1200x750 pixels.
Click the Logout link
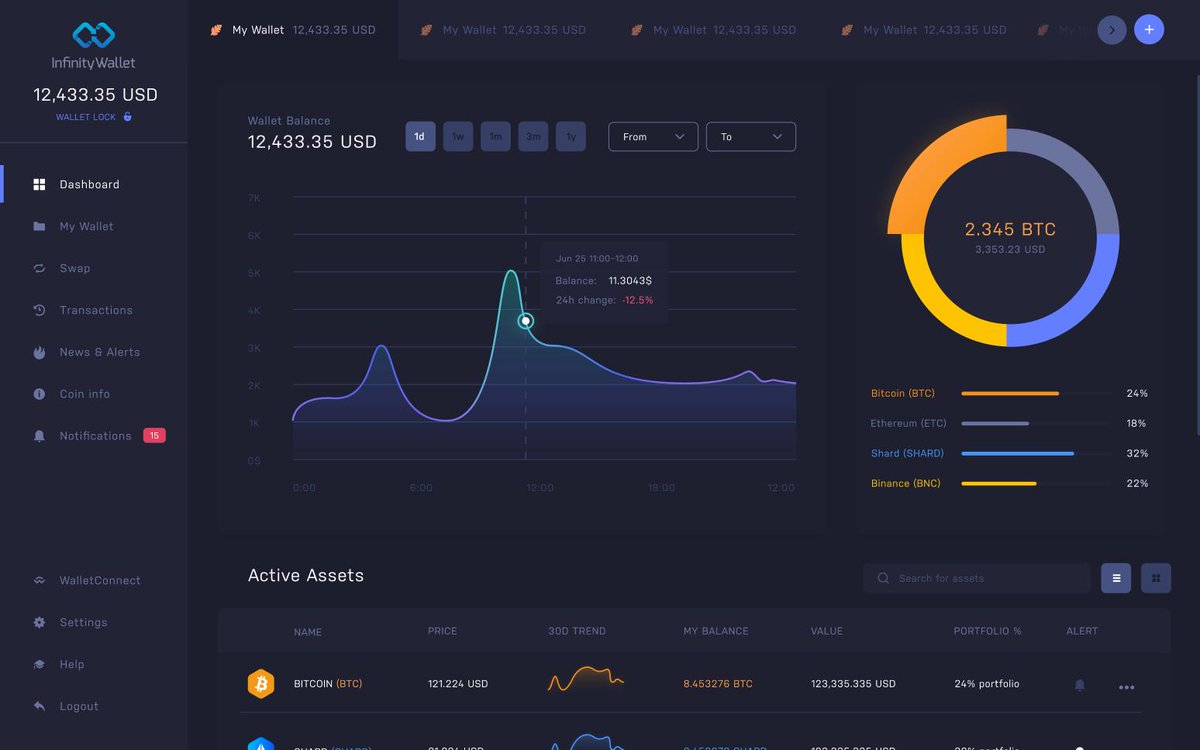[79, 706]
